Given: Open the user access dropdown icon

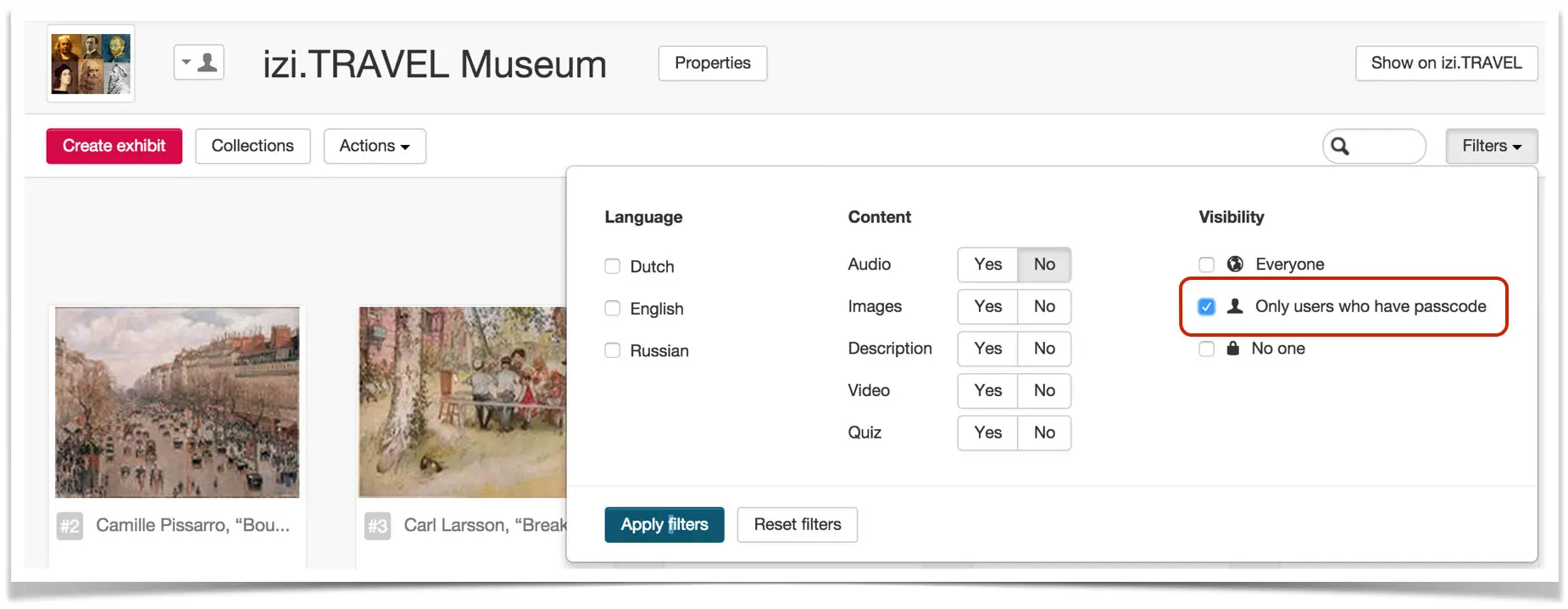Looking at the screenshot, I should (x=199, y=63).
